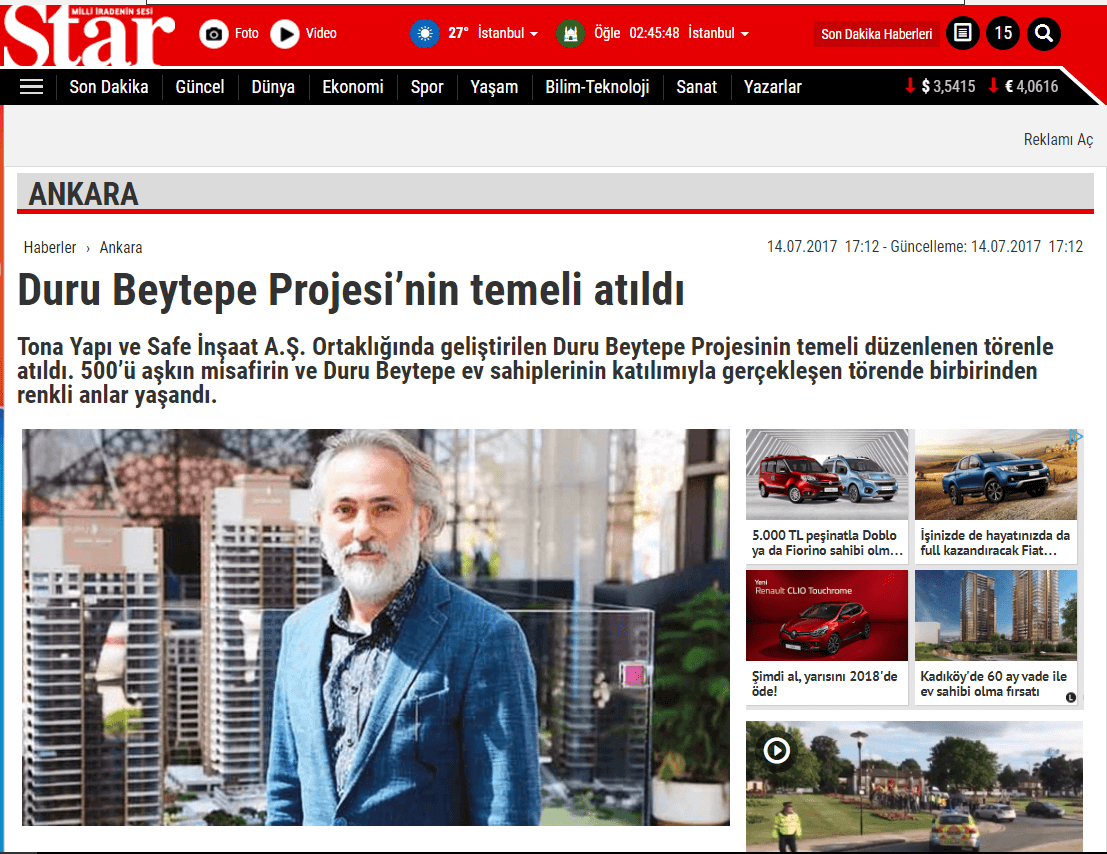This screenshot has width=1107, height=854.
Task: Click the Son Dakika Haberleri button
Action: click(x=876, y=34)
